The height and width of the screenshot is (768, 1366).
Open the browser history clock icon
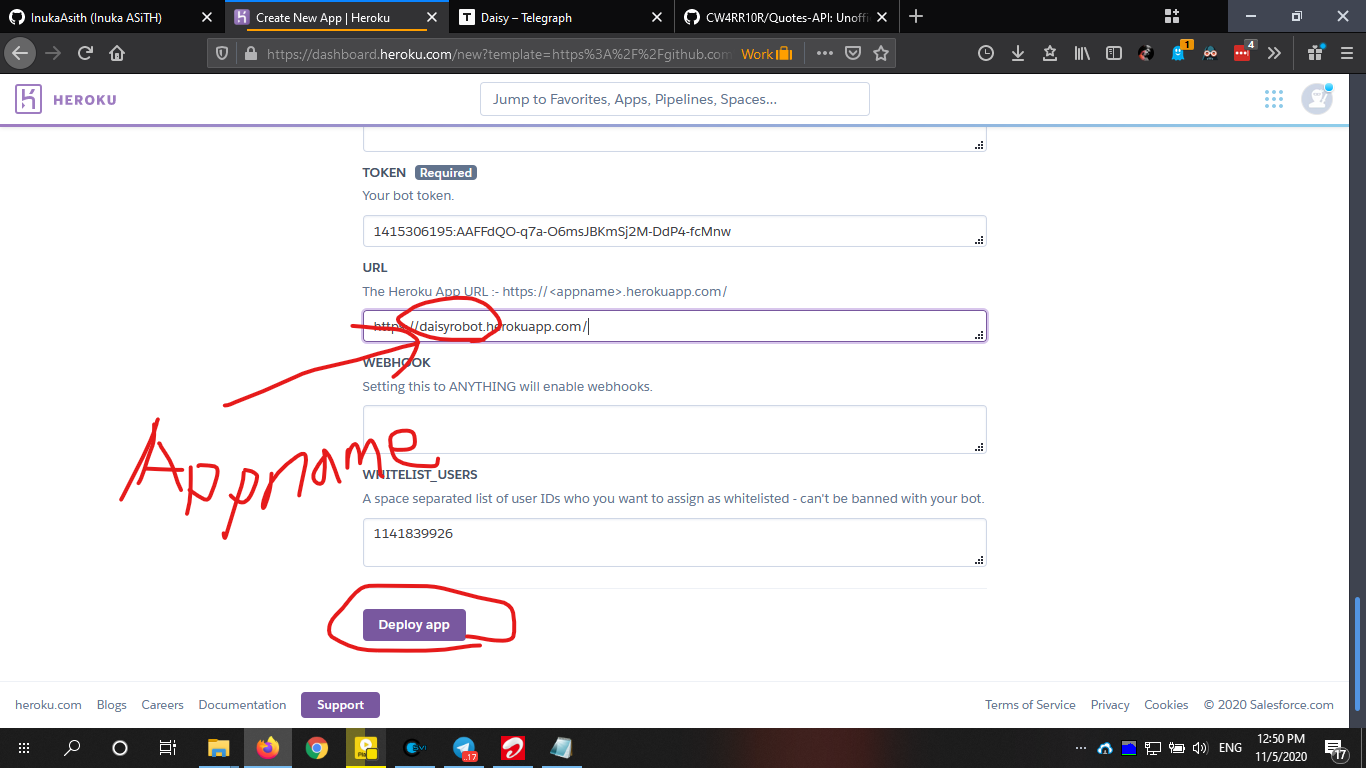point(986,54)
